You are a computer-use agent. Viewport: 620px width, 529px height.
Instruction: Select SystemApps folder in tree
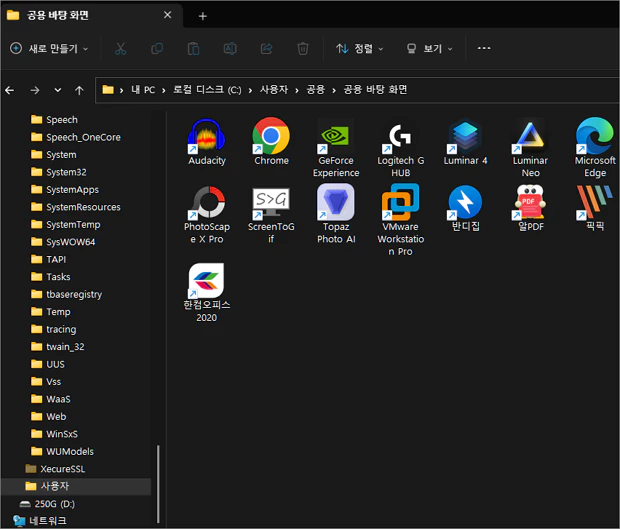click(65, 189)
